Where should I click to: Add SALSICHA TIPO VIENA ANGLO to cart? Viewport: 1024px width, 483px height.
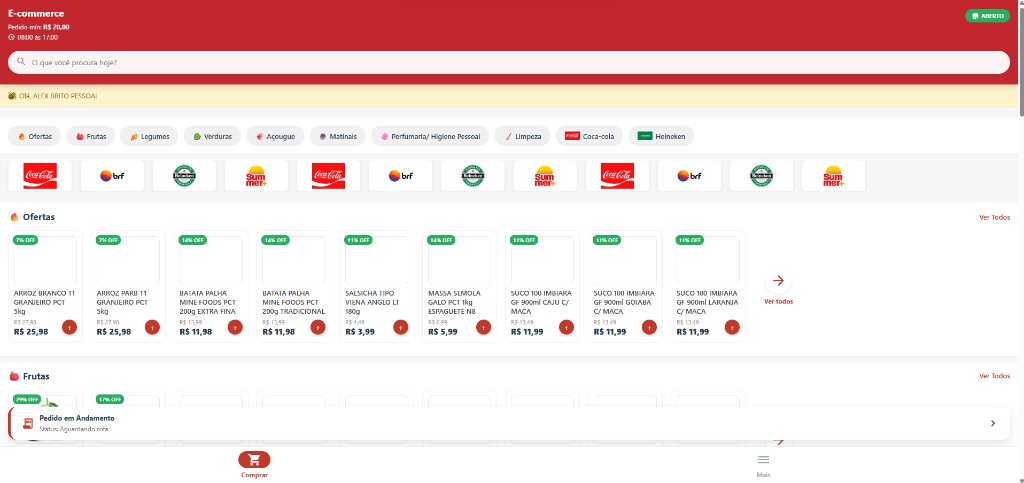coord(401,327)
